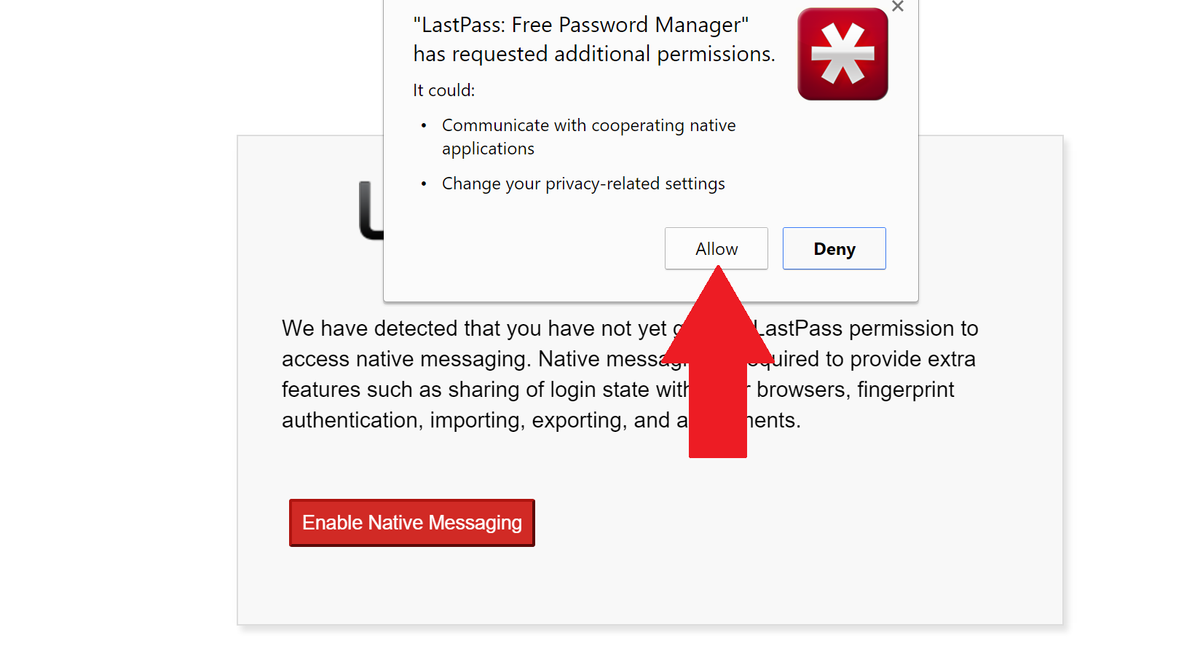The width and height of the screenshot is (1200, 662).
Task: Deny the additional permissions request
Action: tap(834, 248)
